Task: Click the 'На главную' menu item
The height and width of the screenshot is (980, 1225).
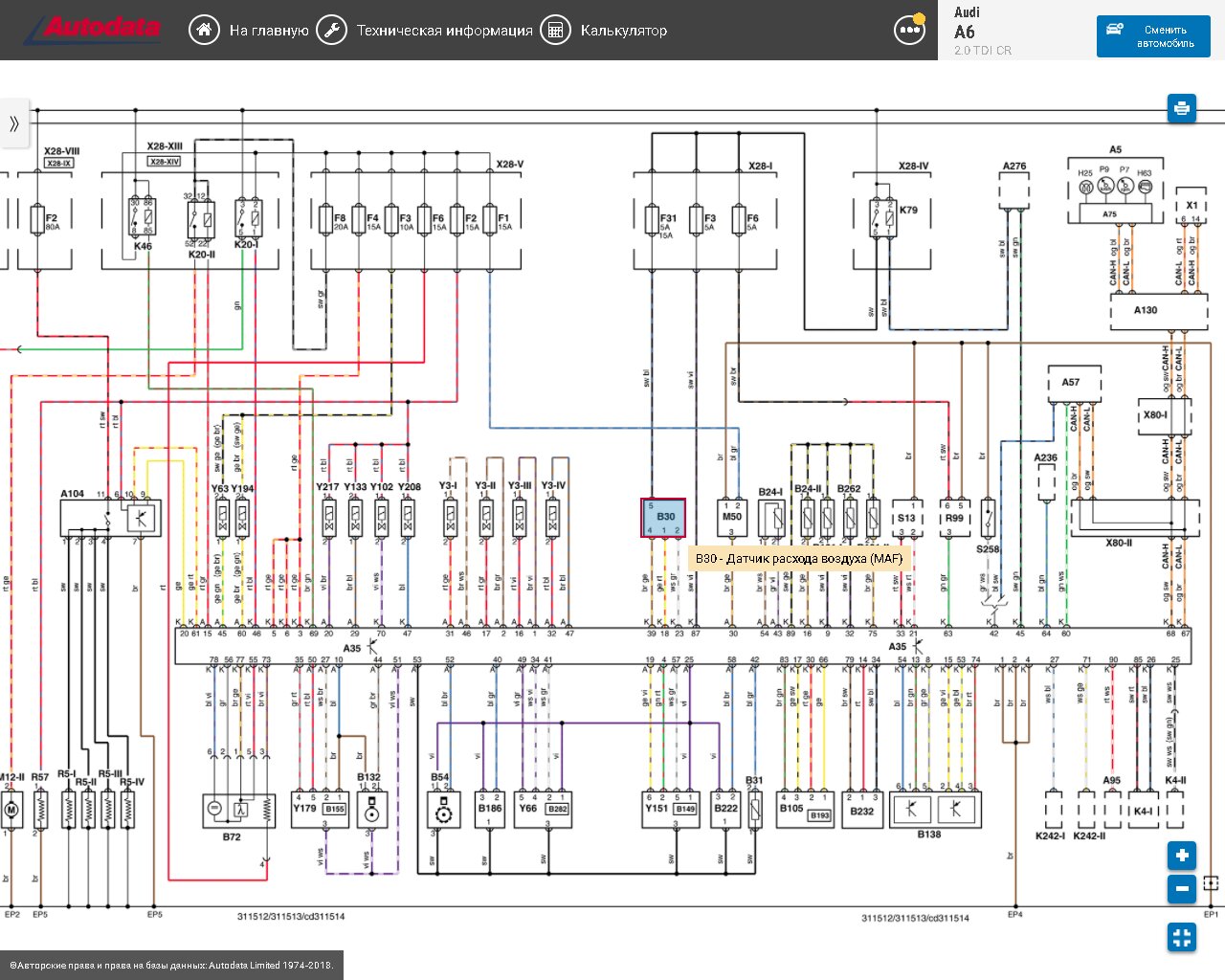Action: point(269,31)
